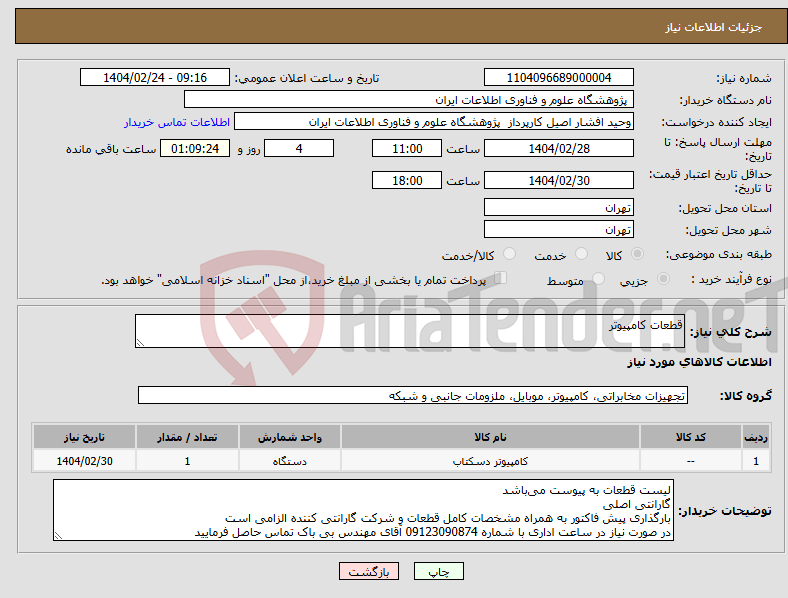The image size is (788, 598).
Task: Click the نام دستگاه خریدار field
Action: [x=409, y=99]
